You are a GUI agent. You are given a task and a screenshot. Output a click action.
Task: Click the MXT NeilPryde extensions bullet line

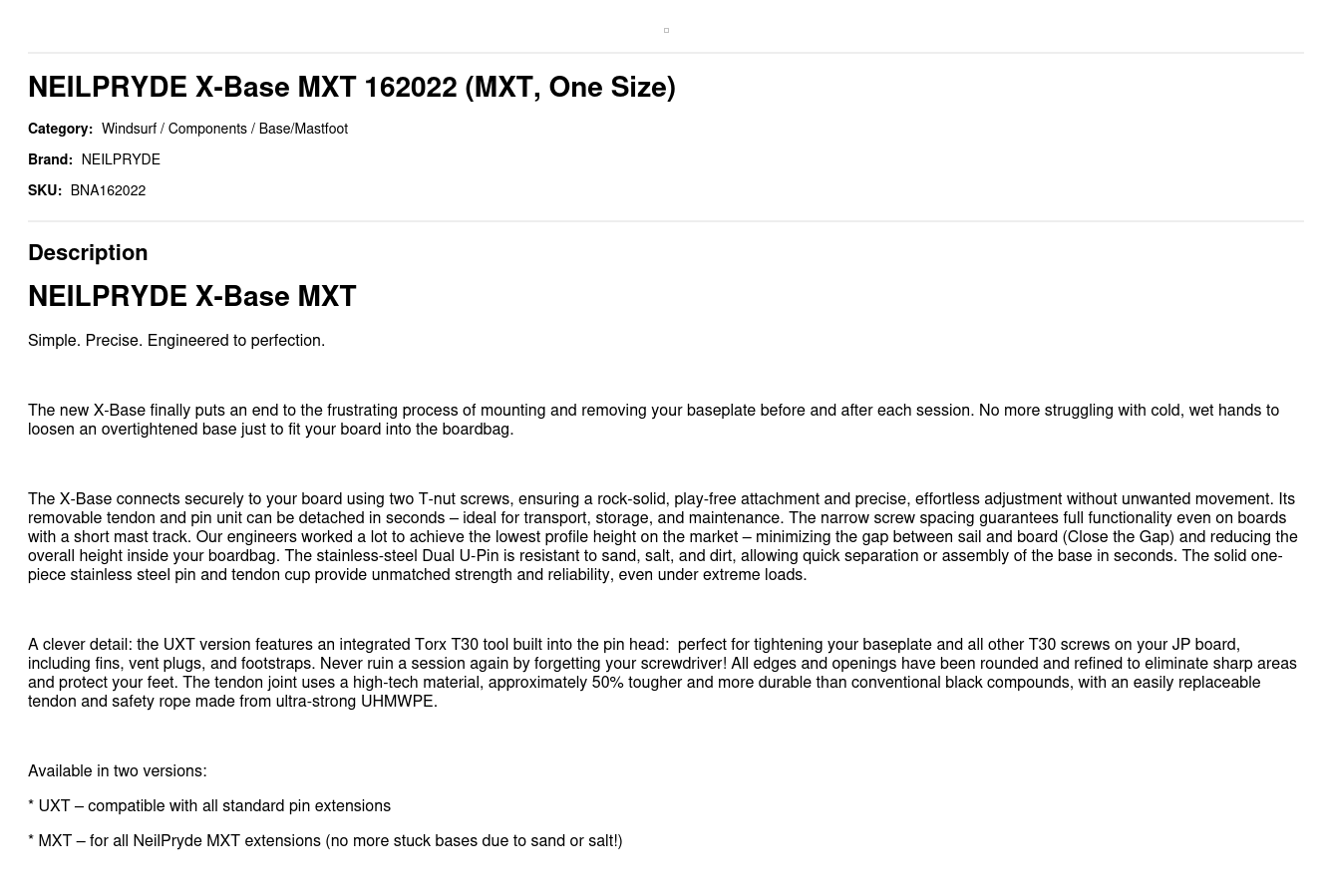(x=325, y=841)
